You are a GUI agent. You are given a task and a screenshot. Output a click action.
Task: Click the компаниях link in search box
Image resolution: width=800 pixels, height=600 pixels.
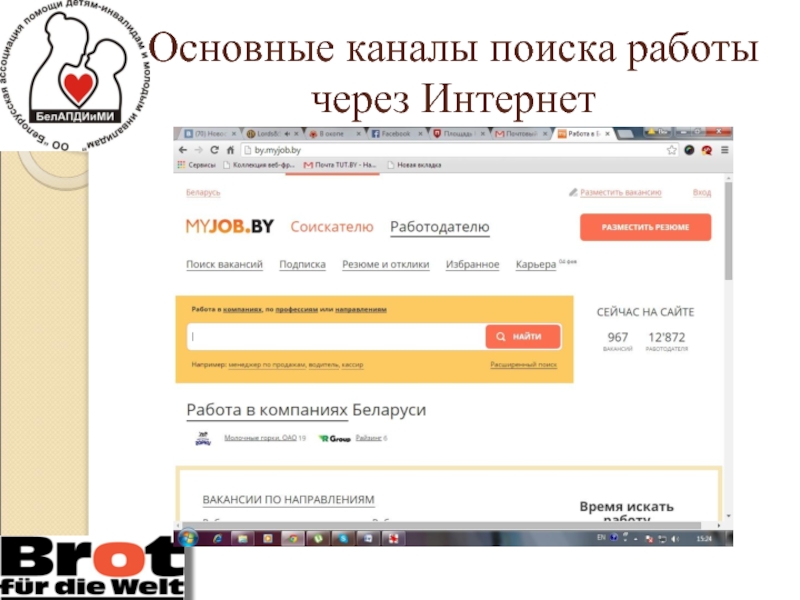242,309
